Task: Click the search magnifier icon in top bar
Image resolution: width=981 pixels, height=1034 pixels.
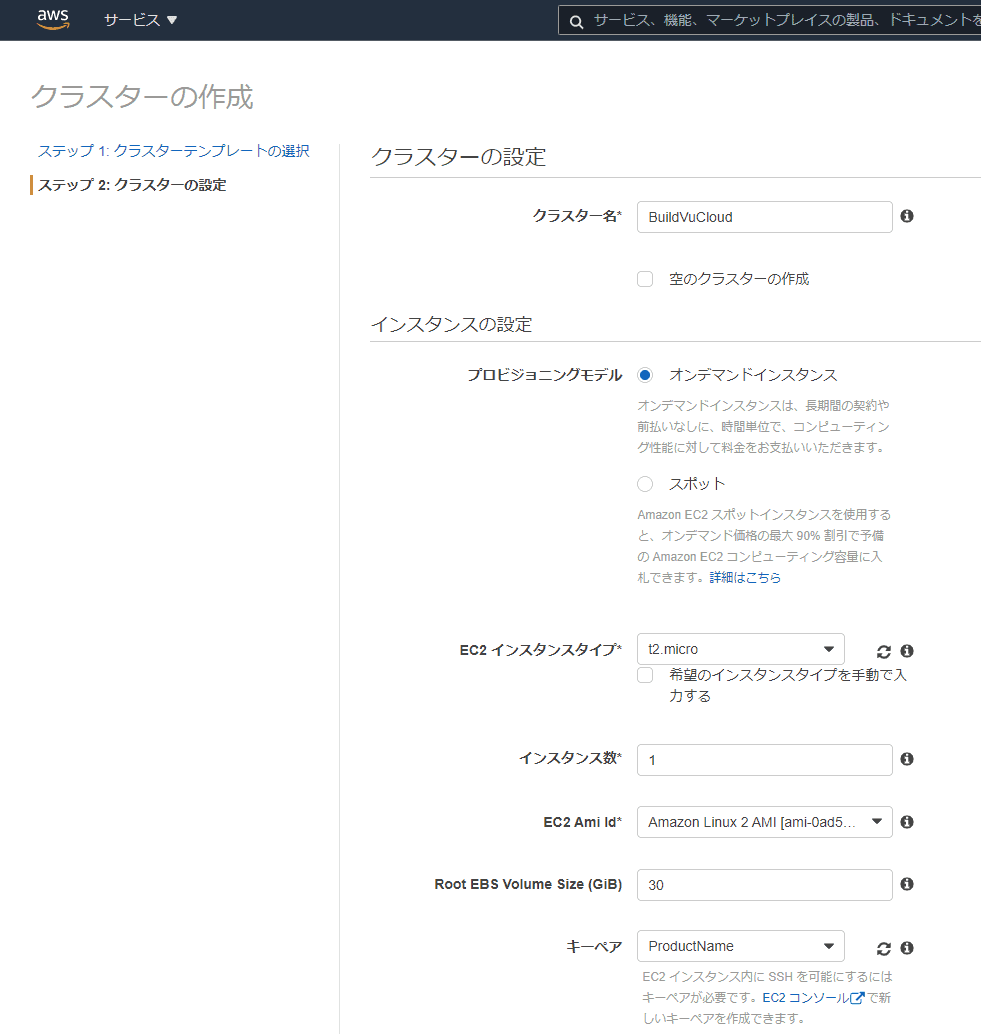Action: 576,22
